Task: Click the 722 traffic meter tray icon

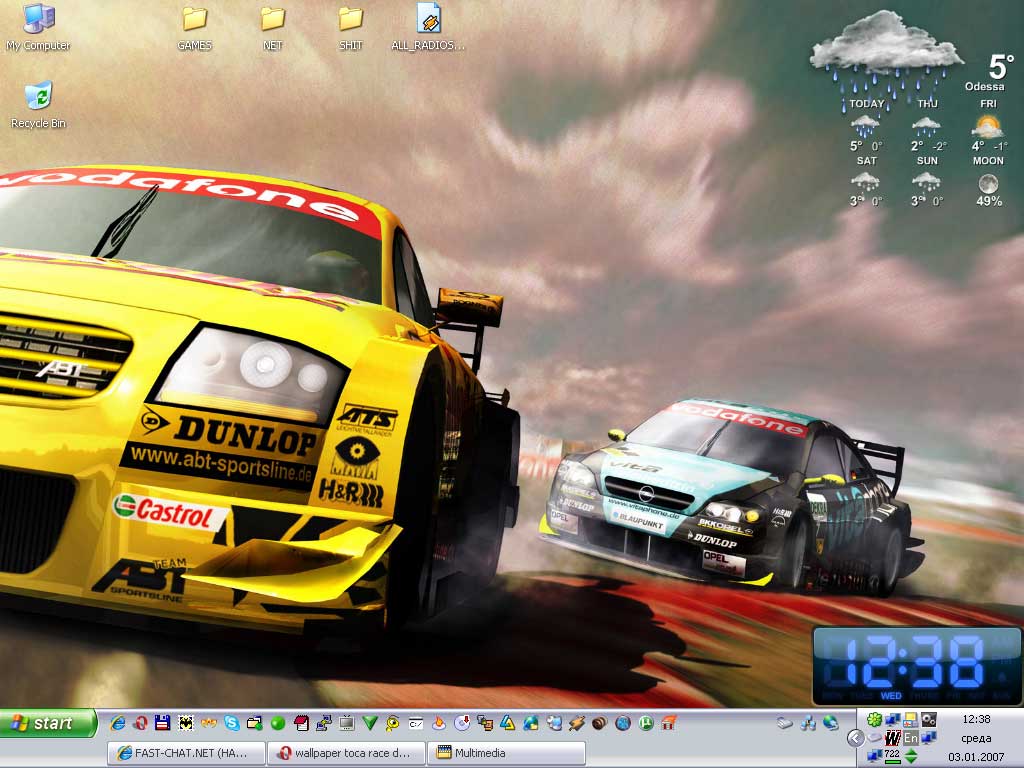Action: click(x=893, y=756)
